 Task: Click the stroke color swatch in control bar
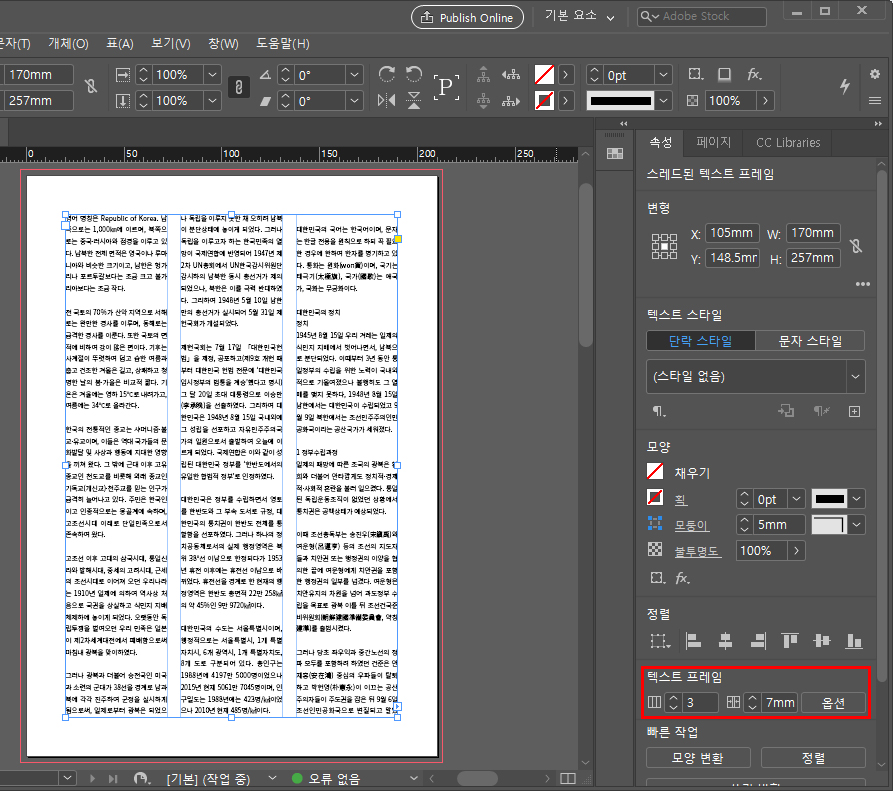tap(544, 101)
